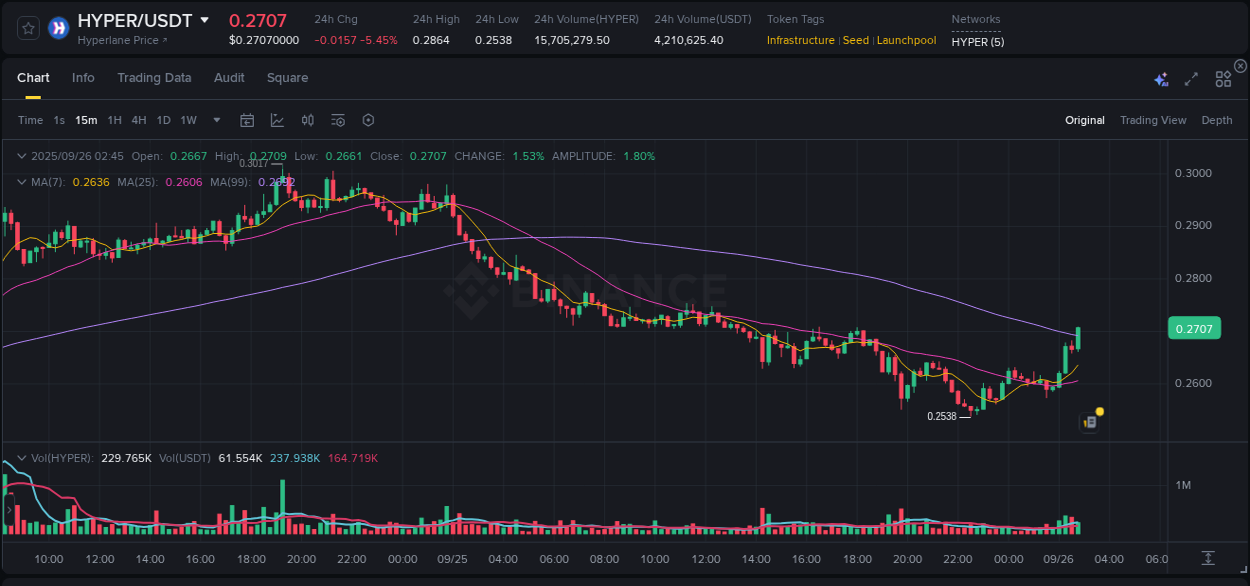1250x586 pixels.
Task: Open chart settings via the hexagon icon
Action: (x=368, y=120)
